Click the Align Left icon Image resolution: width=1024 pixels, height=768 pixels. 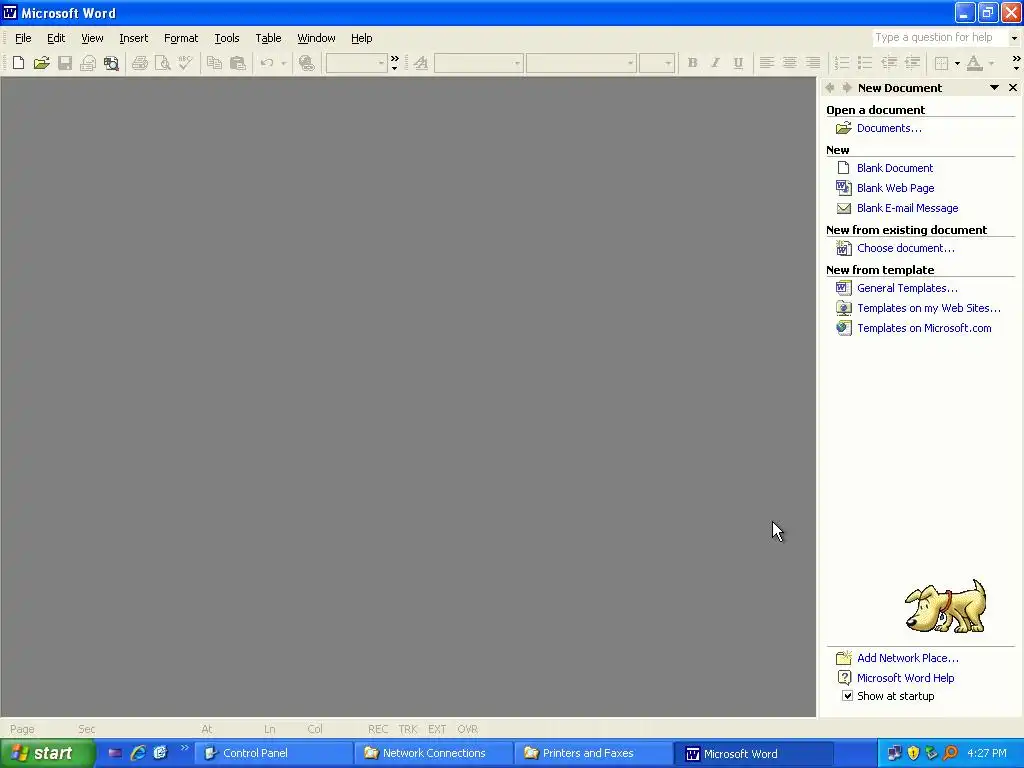767,63
